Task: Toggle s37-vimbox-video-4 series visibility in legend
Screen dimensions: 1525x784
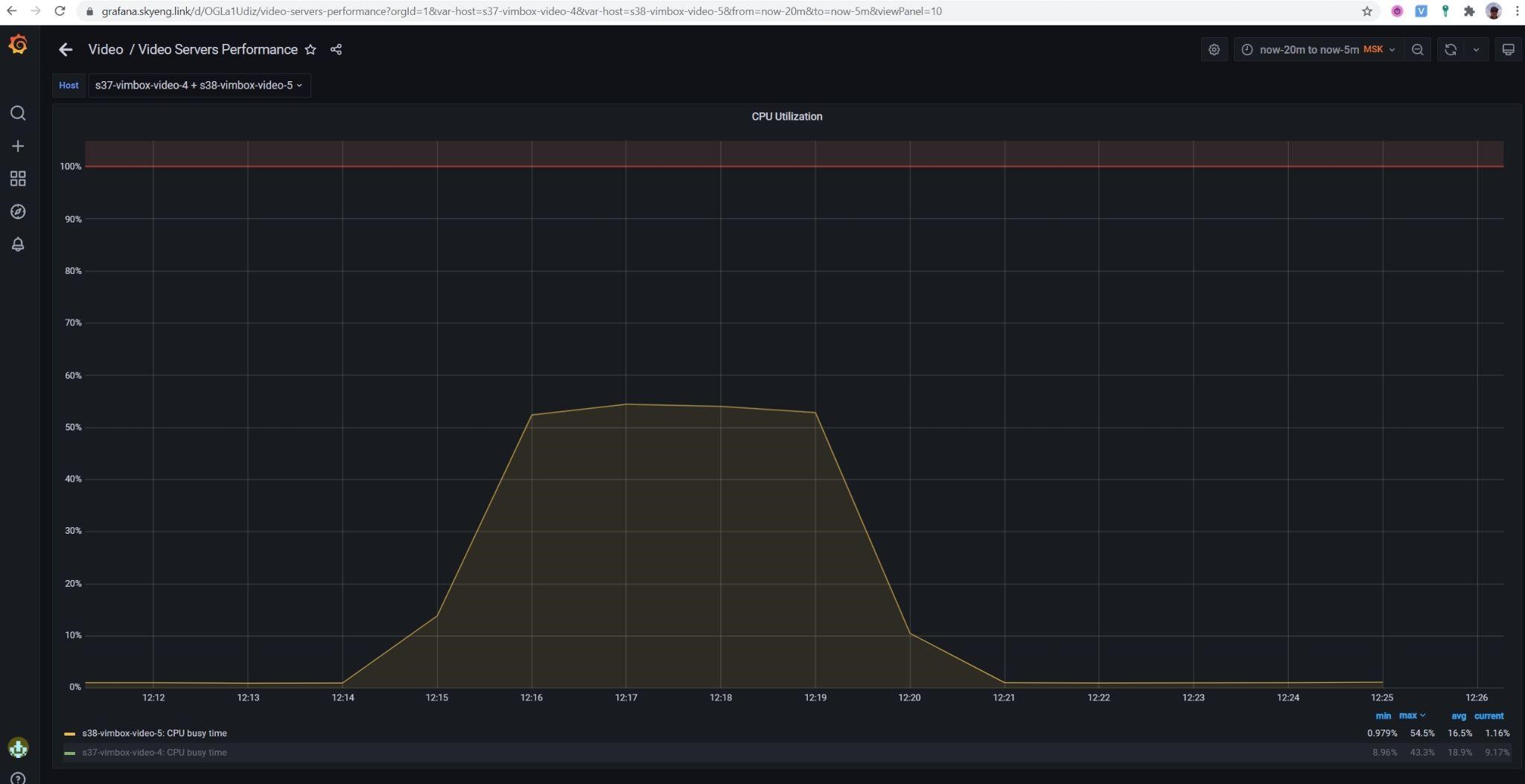Action: pos(154,753)
